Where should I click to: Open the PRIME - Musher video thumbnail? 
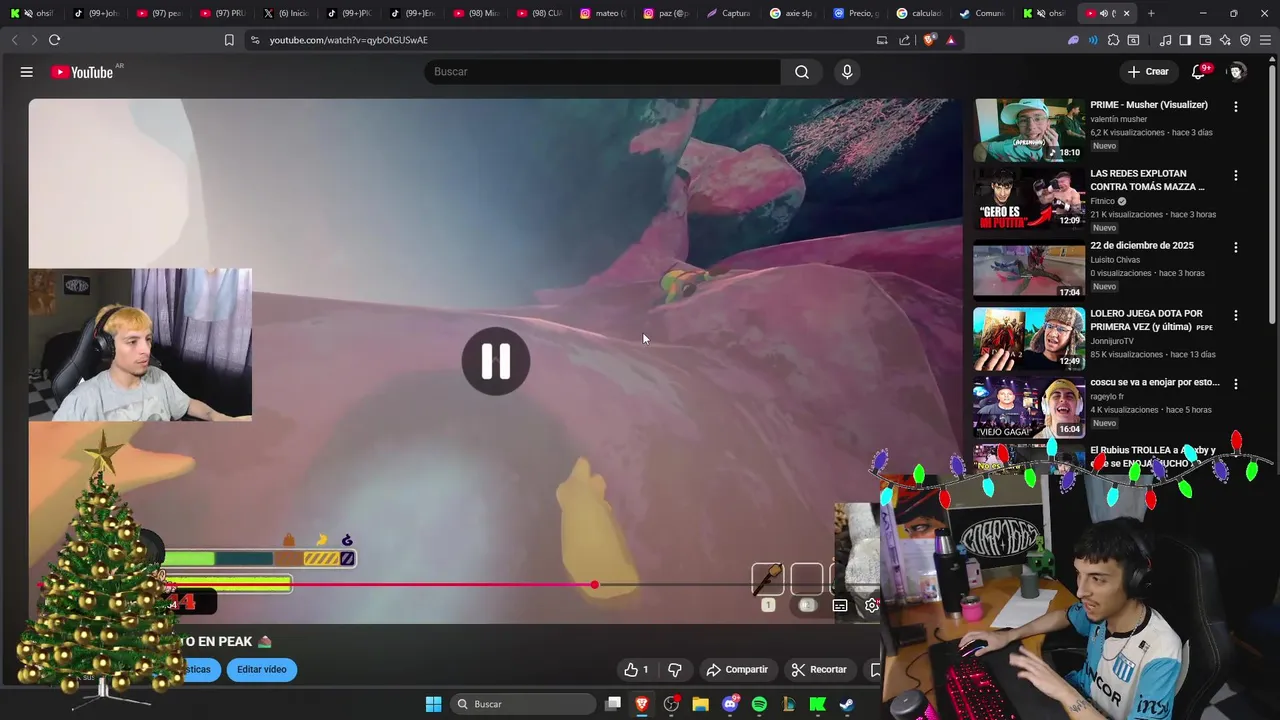(1029, 130)
